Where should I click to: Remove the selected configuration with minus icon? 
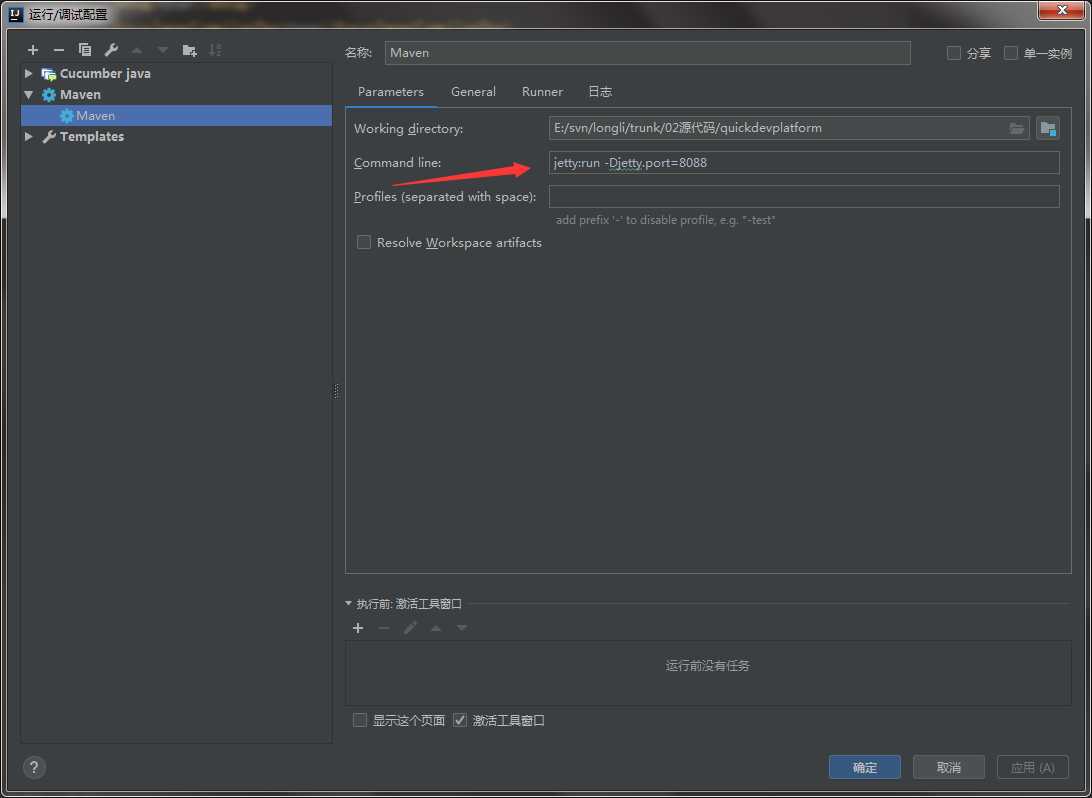(x=58, y=50)
